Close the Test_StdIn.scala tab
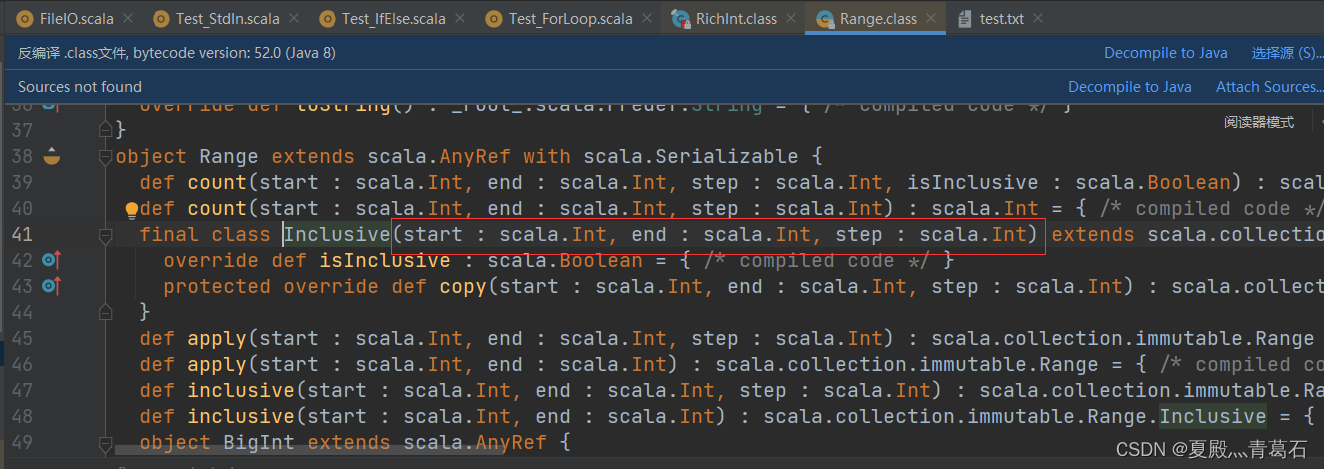 [x=293, y=19]
